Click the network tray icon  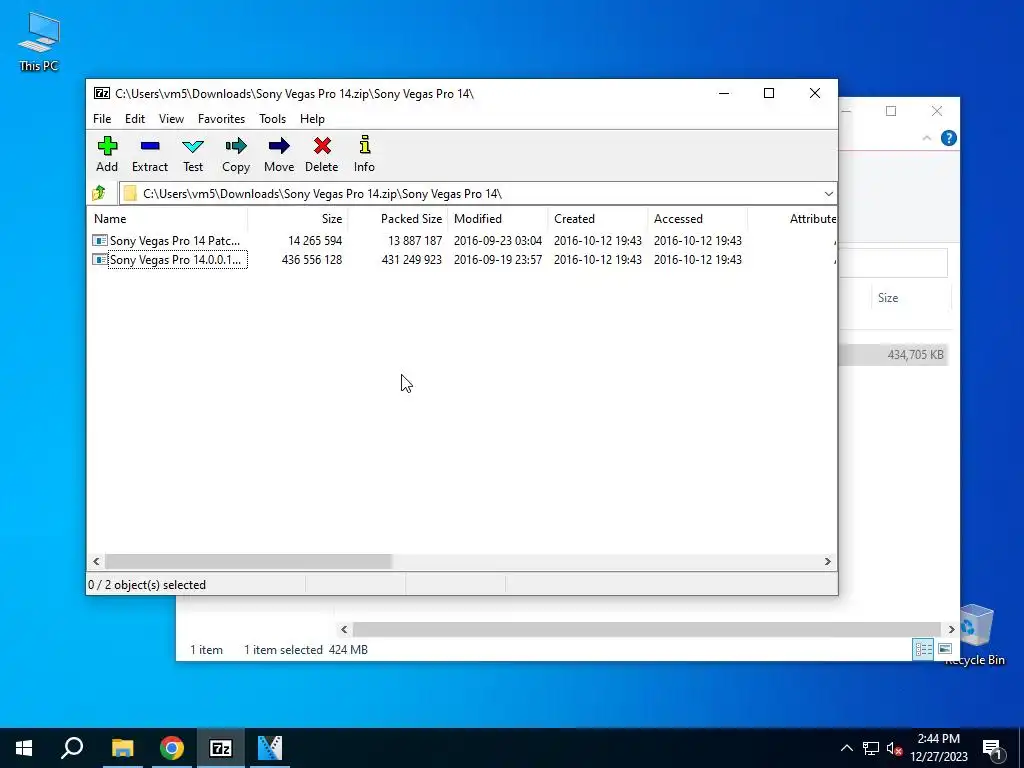871,748
